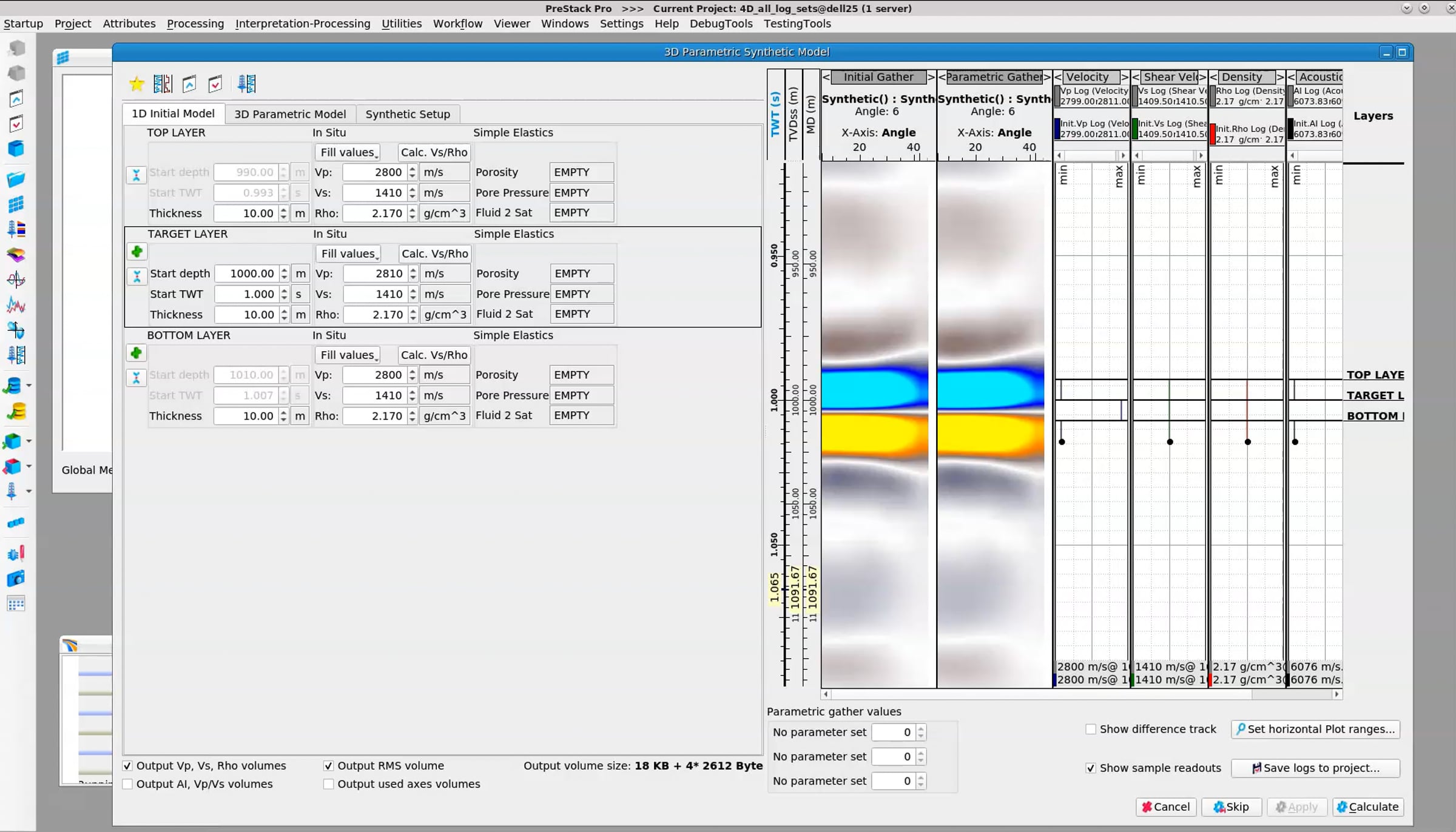Image resolution: width=1456 pixels, height=832 pixels.
Task: Switch to 3D Parametric Model tab
Action: [290, 114]
